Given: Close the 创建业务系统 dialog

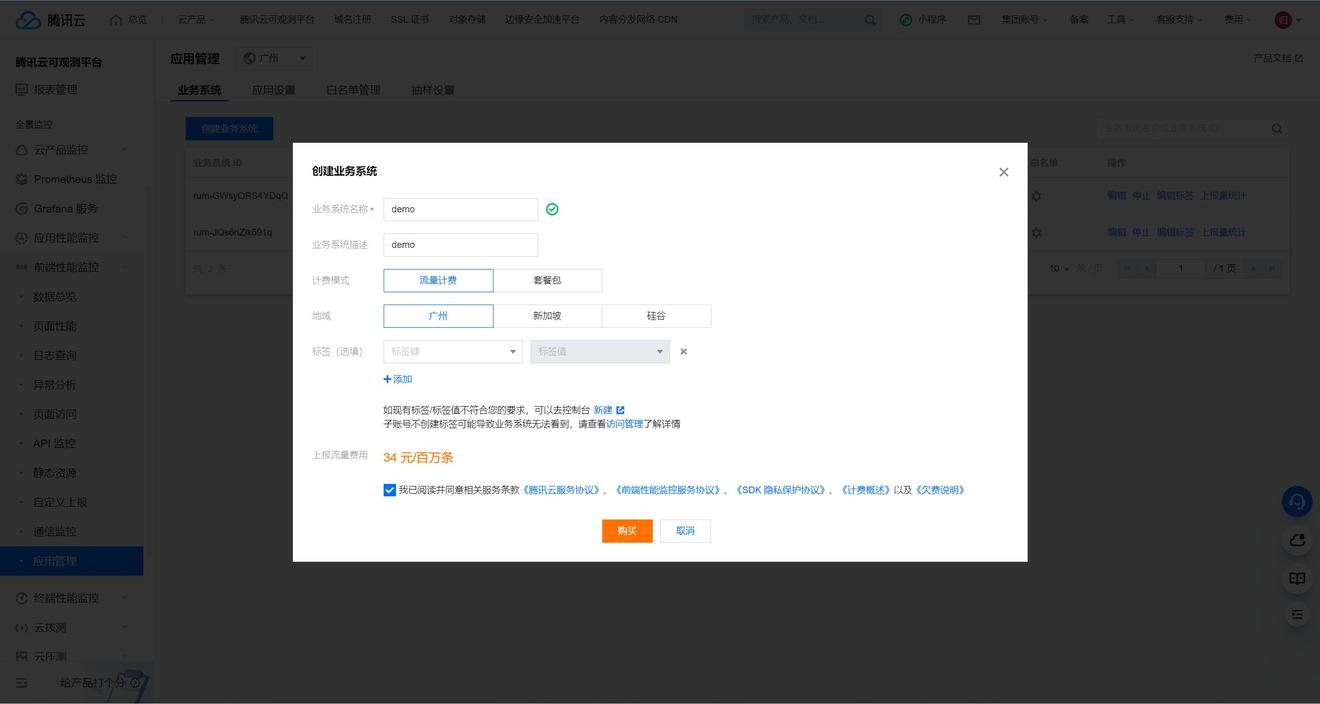Looking at the screenshot, I should tap(1004, 172).
